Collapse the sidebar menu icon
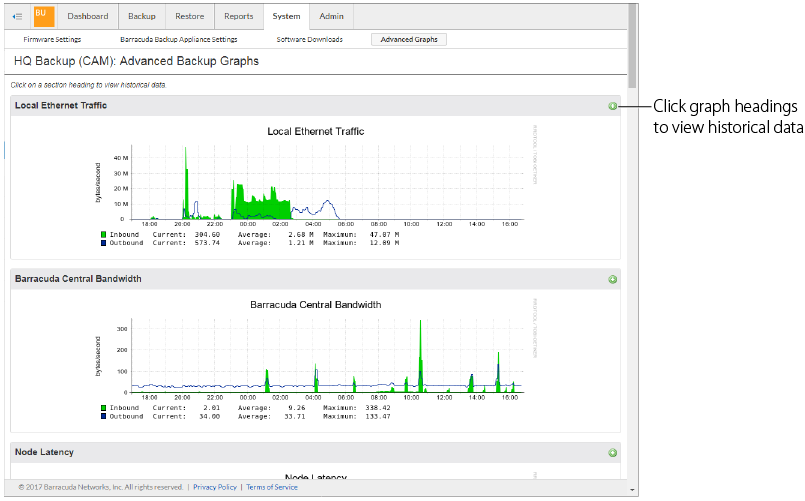This screenshot has height=501, width=805. (x=17, y=16)
